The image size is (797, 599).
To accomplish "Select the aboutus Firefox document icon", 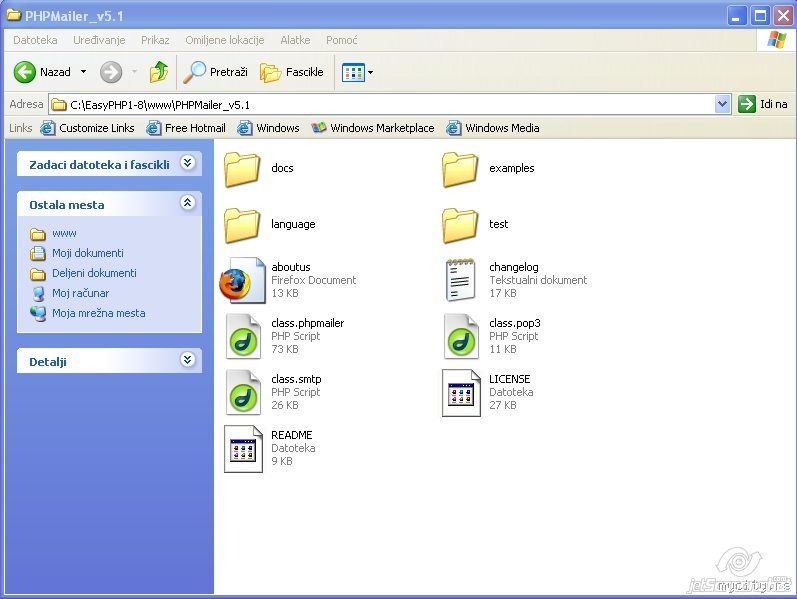I will tap(240, 280).
